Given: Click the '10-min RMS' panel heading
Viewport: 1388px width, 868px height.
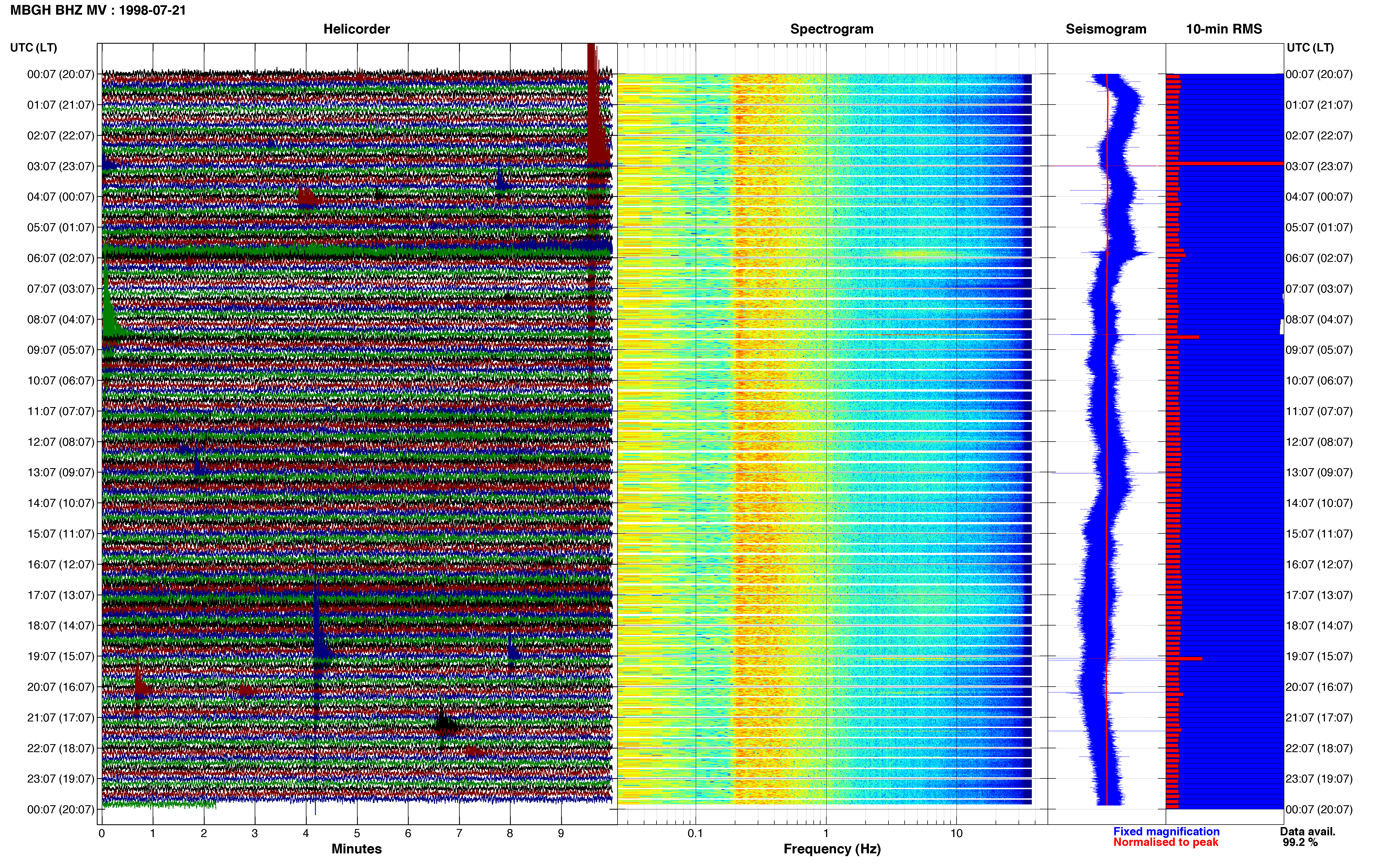Looking at the screenshot, I should pos(1224,29).
